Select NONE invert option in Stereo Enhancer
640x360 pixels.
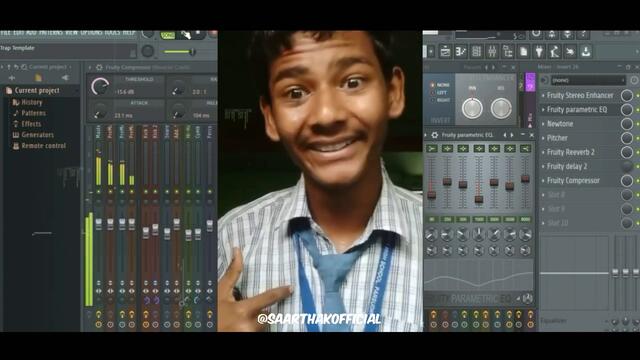(x=440, y=85)
